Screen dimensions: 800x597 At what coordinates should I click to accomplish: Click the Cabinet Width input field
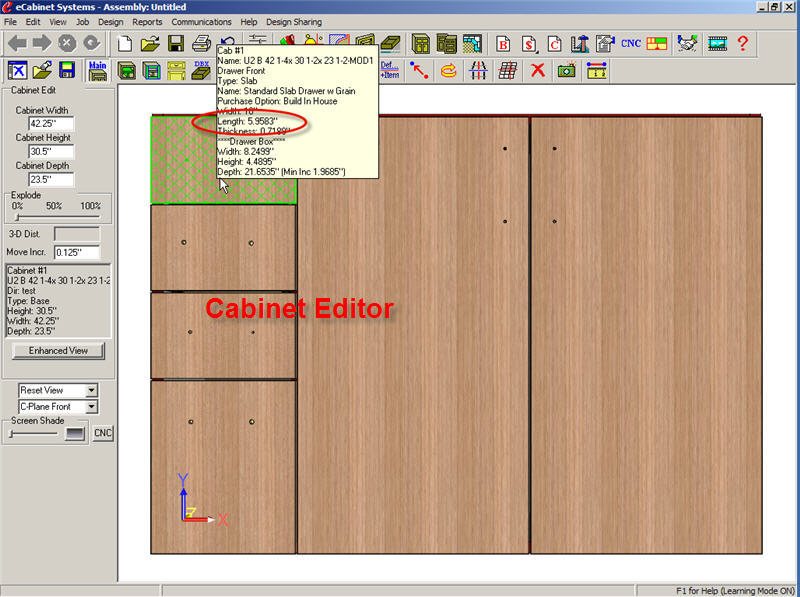[51, 123]
